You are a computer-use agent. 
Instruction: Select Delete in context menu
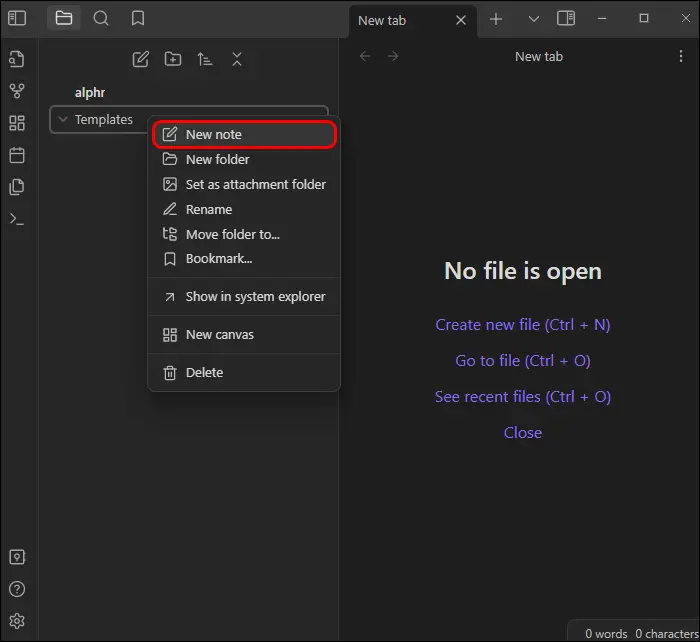tap(244, 372)
